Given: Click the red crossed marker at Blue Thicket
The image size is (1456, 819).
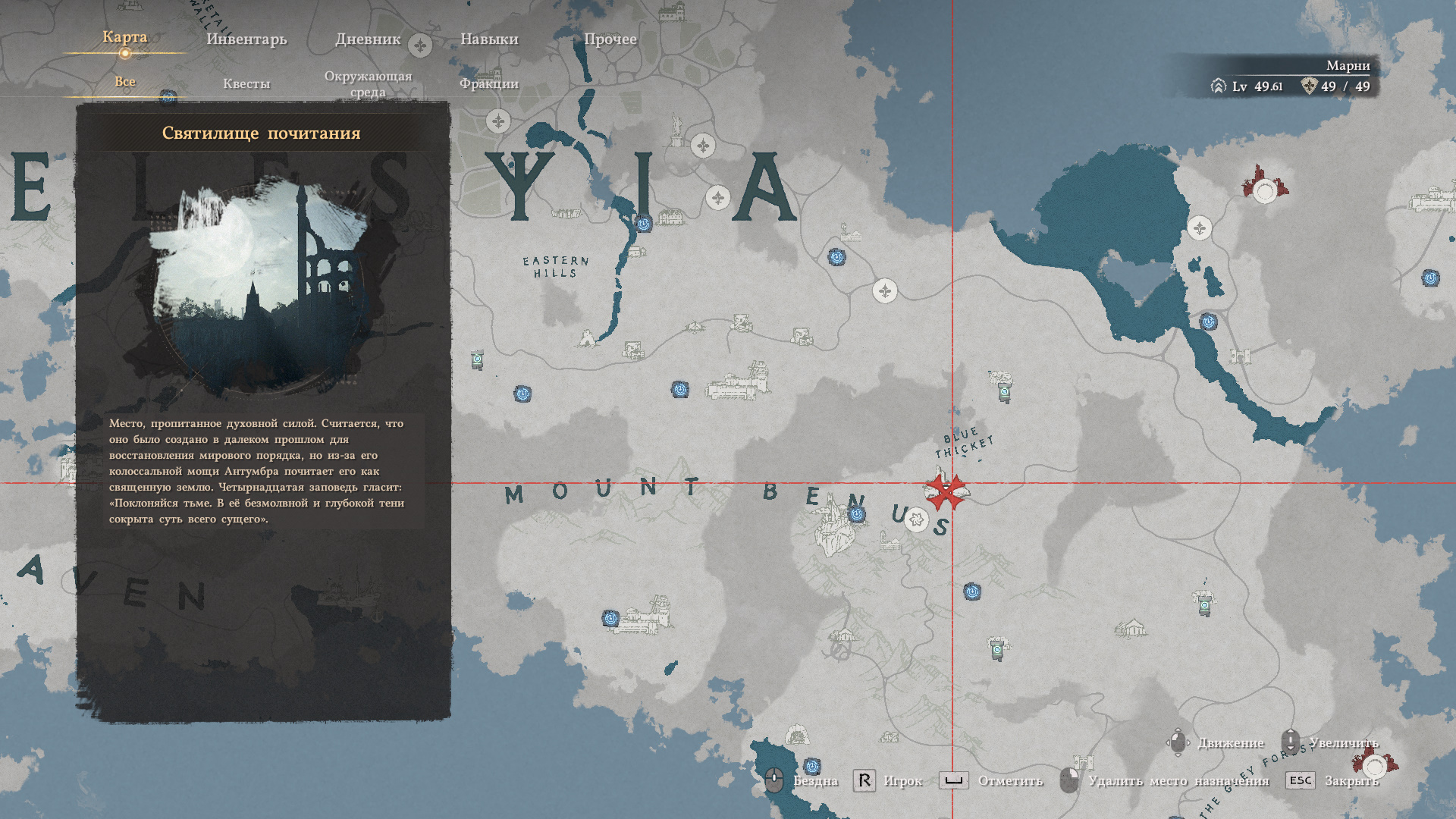Looking at the screenshot, I should [946, 492].
